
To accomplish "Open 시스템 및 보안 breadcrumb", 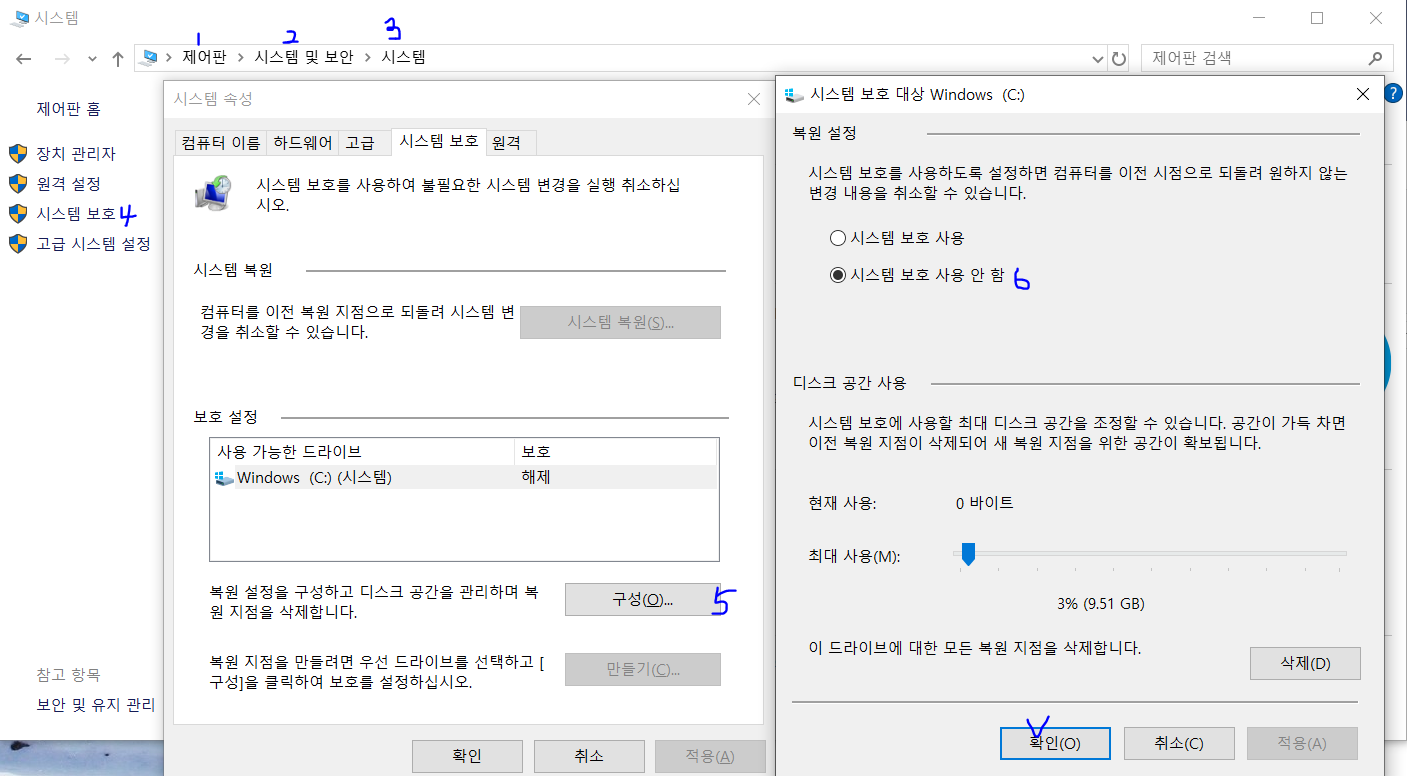I will coord(304,58).
